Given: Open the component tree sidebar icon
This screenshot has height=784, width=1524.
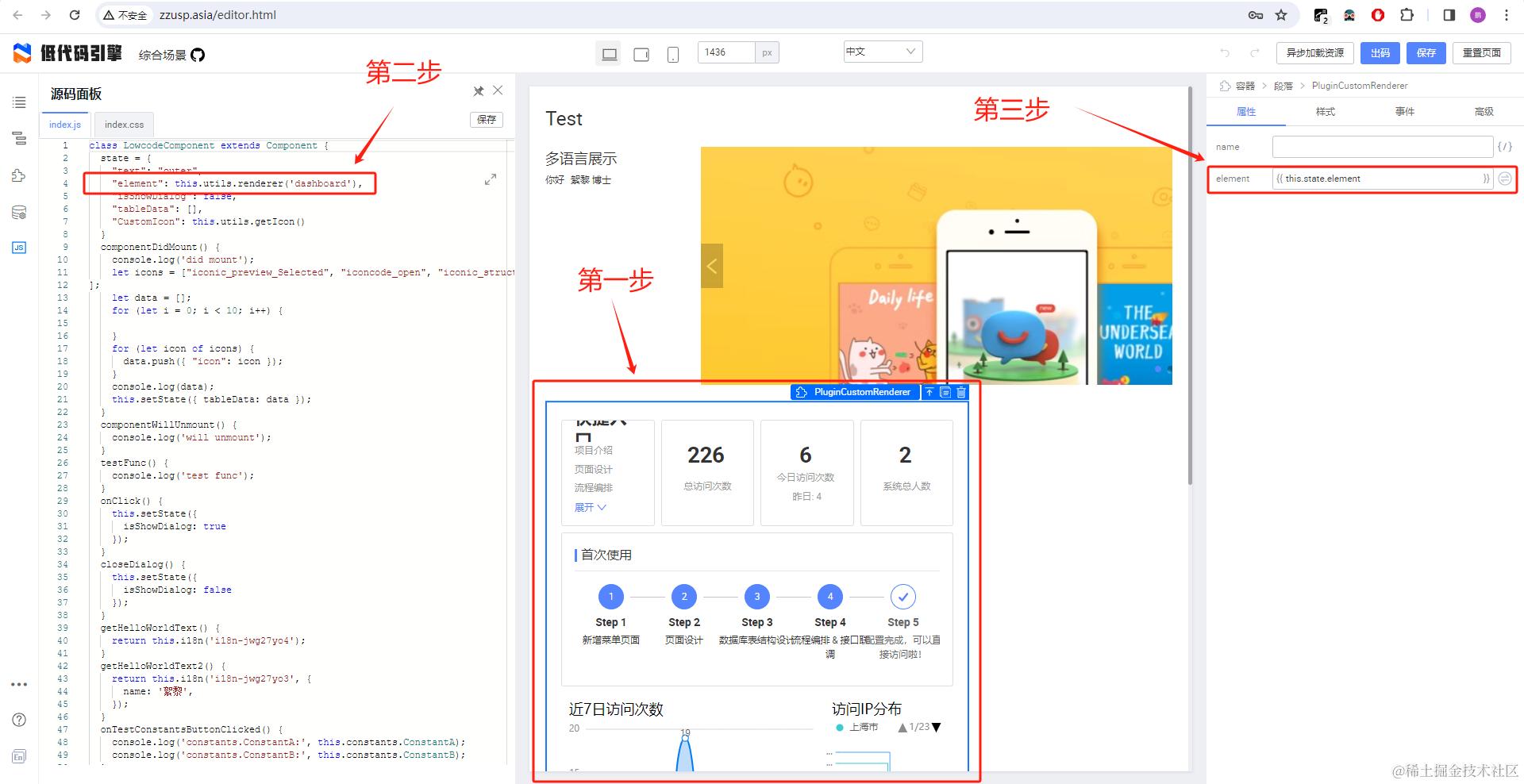Looking at the screenshot, I should coord(19,139).
